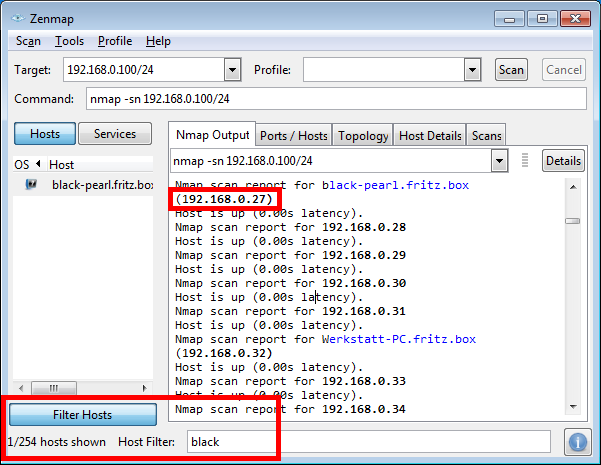The height and width of the screenshot is (465, 601).
Task: Click the Zenmap eye icon in title bar
Action: pos(18,18)
